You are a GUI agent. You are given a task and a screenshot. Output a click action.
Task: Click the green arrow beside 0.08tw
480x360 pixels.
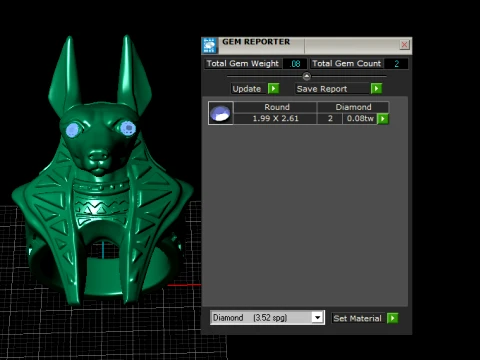[383, 119]
